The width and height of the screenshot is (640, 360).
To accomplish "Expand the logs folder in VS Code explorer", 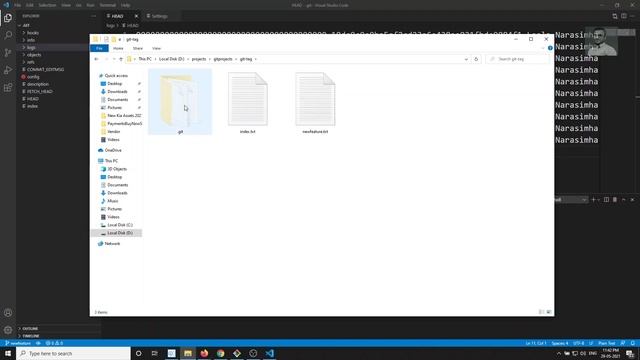I will (31, 47).
